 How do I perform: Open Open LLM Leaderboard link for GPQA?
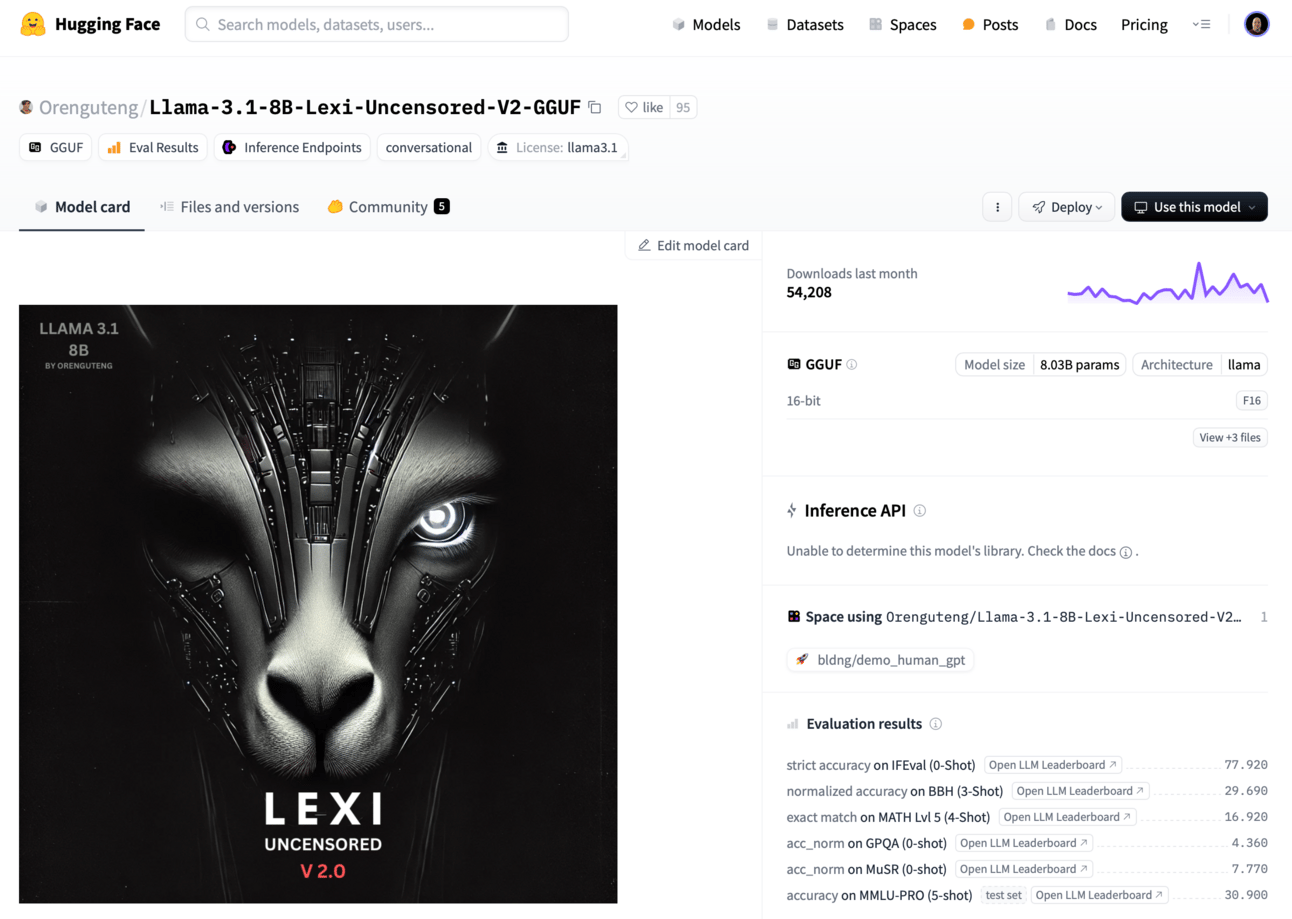pyautogui.click(x=1024, y=843)
